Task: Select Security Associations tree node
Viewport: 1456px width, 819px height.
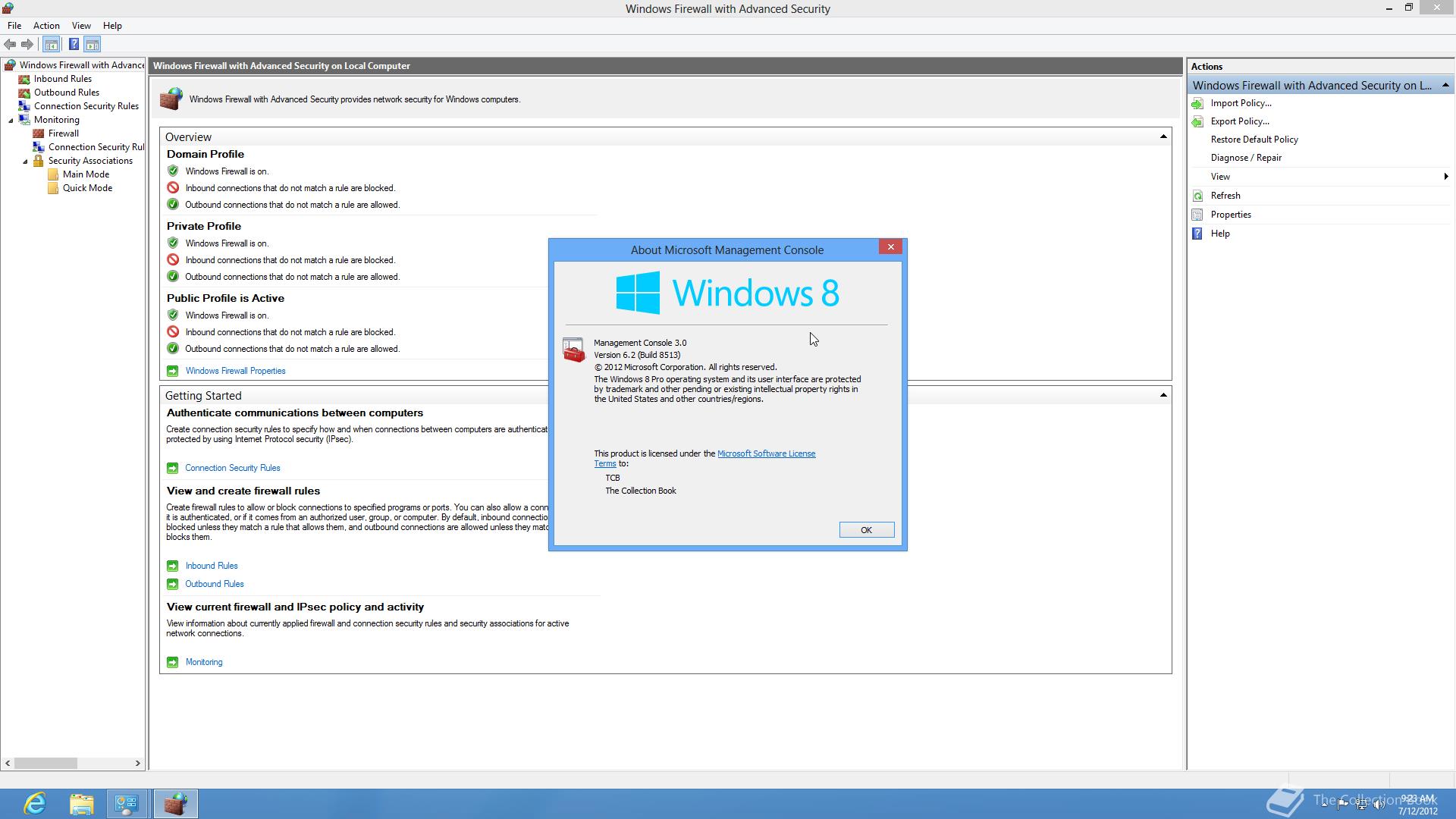Action: [90, 161]
